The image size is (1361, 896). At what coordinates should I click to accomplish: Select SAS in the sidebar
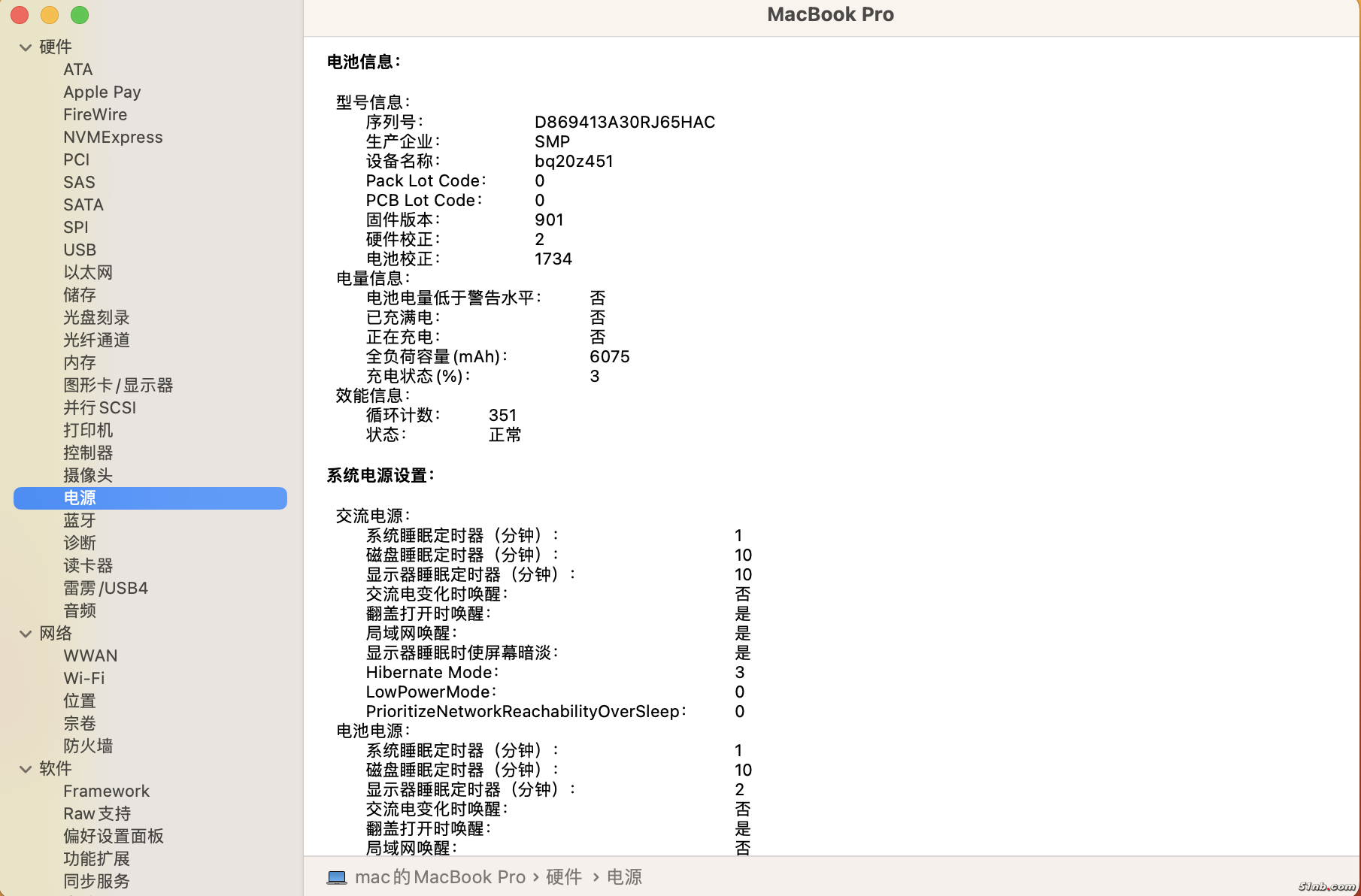(x=79, y=183)
